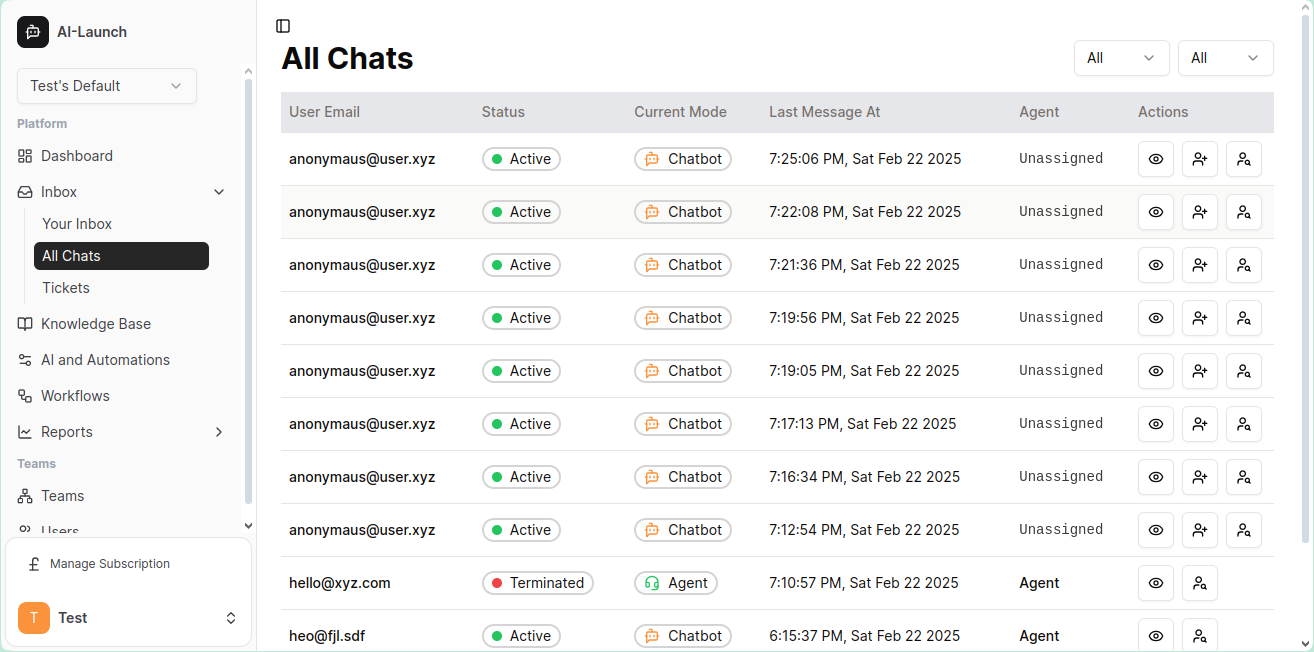View chat from 7:16:34 PM row
This screenshot has height=652, width=1314.
pyautogui.click(x=1156, y=477)
